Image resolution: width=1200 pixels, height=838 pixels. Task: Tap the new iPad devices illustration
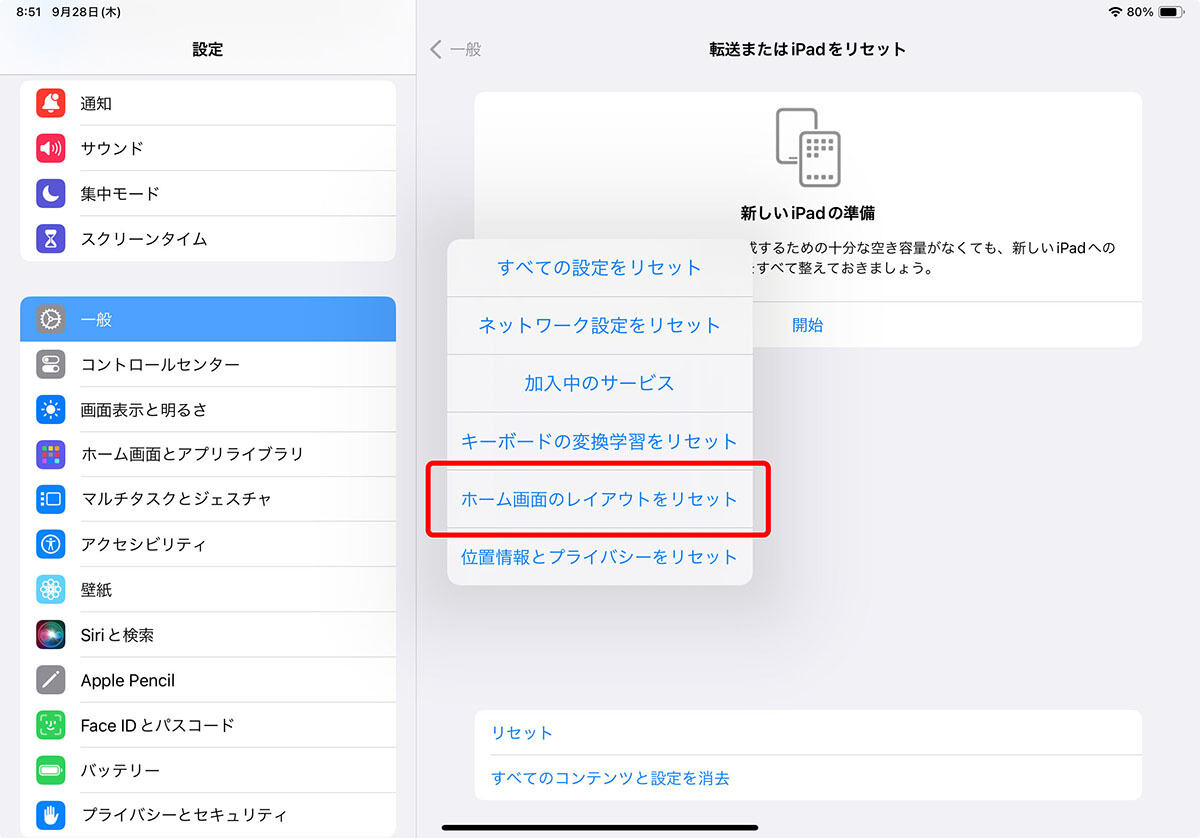[808, 147]
